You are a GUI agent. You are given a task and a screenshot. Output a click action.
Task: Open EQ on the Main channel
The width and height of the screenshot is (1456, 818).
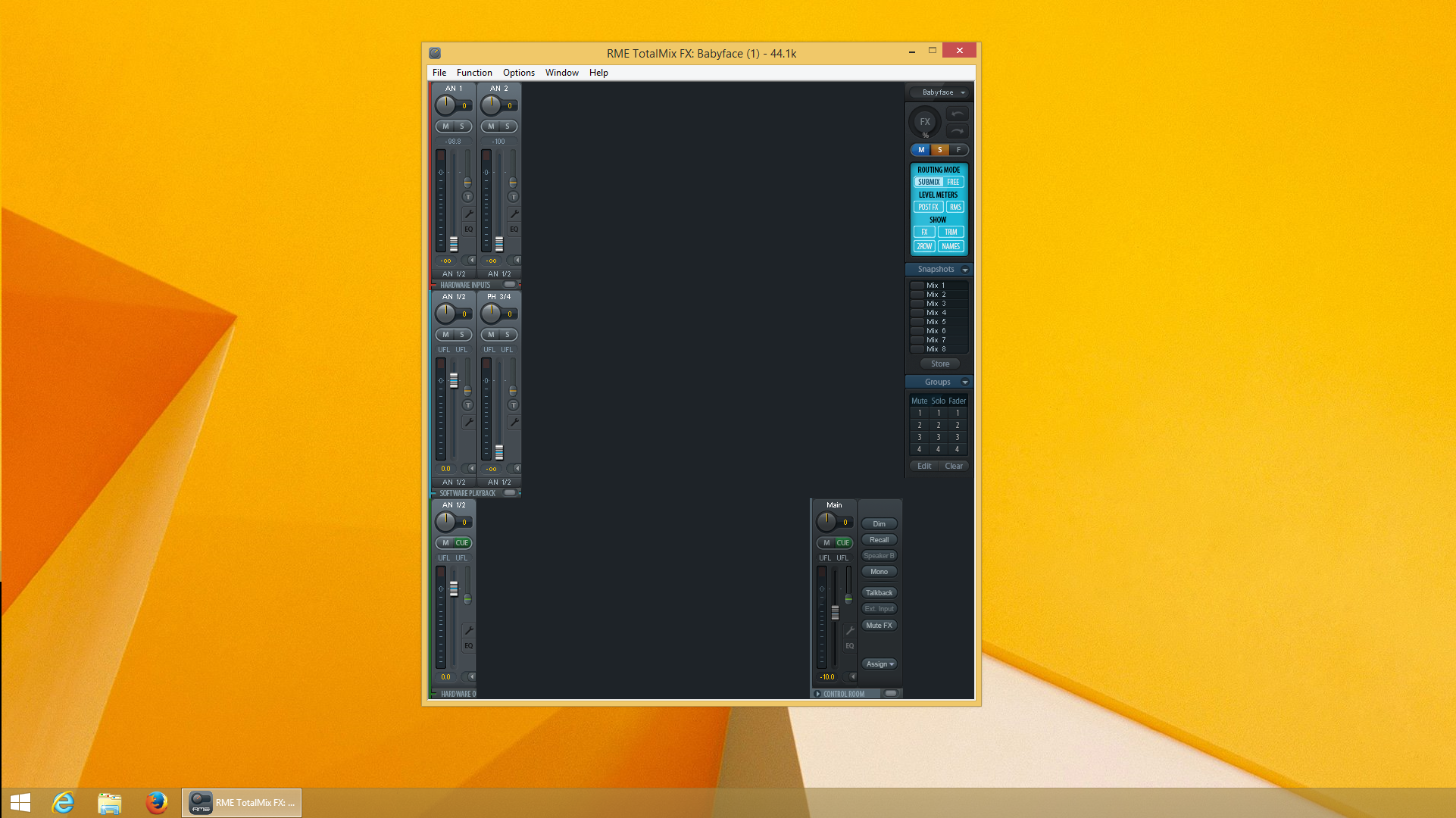click(850, 646)
